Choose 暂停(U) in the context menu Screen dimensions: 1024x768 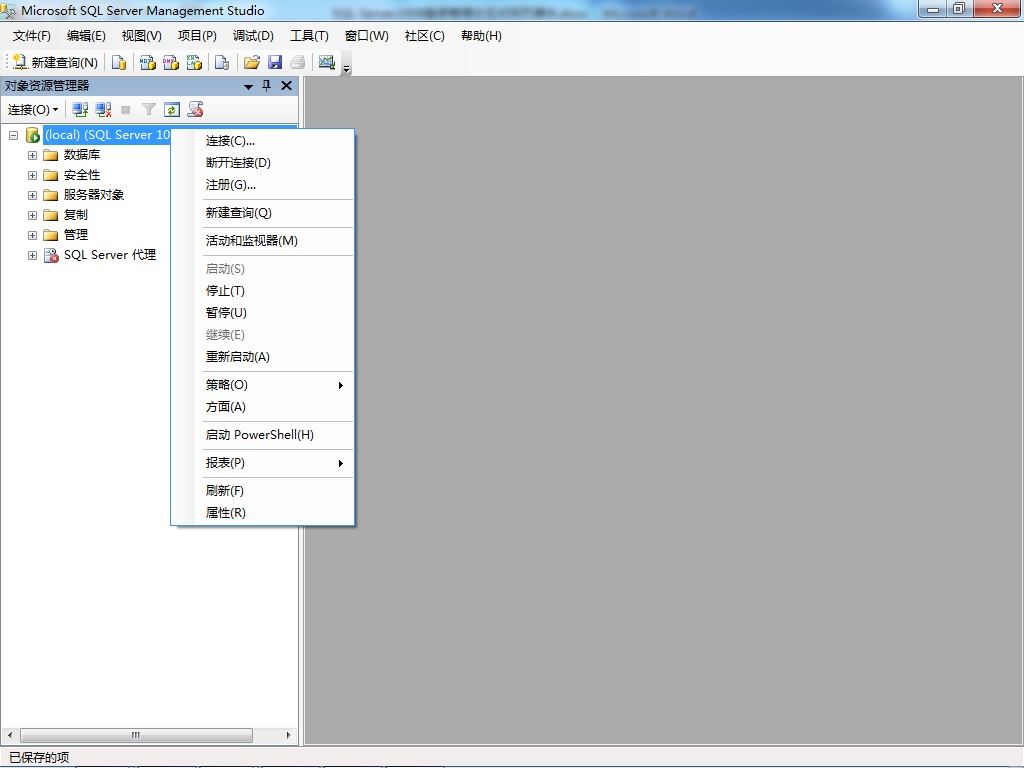(x=263, y=313)
